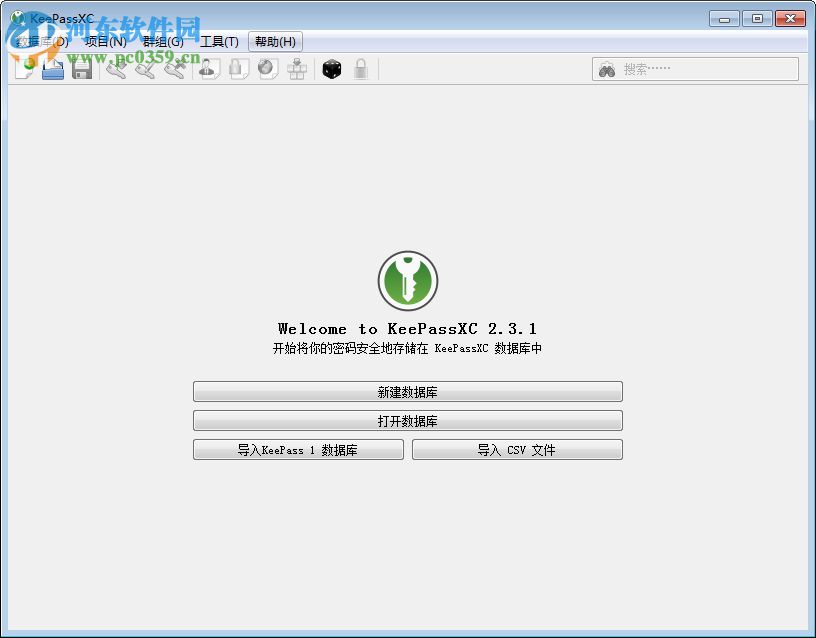Image resolution: width=816 pixels, height=638 pixels.
Task: Click the Open URL globe icon
Action: [x=267, y=69]
